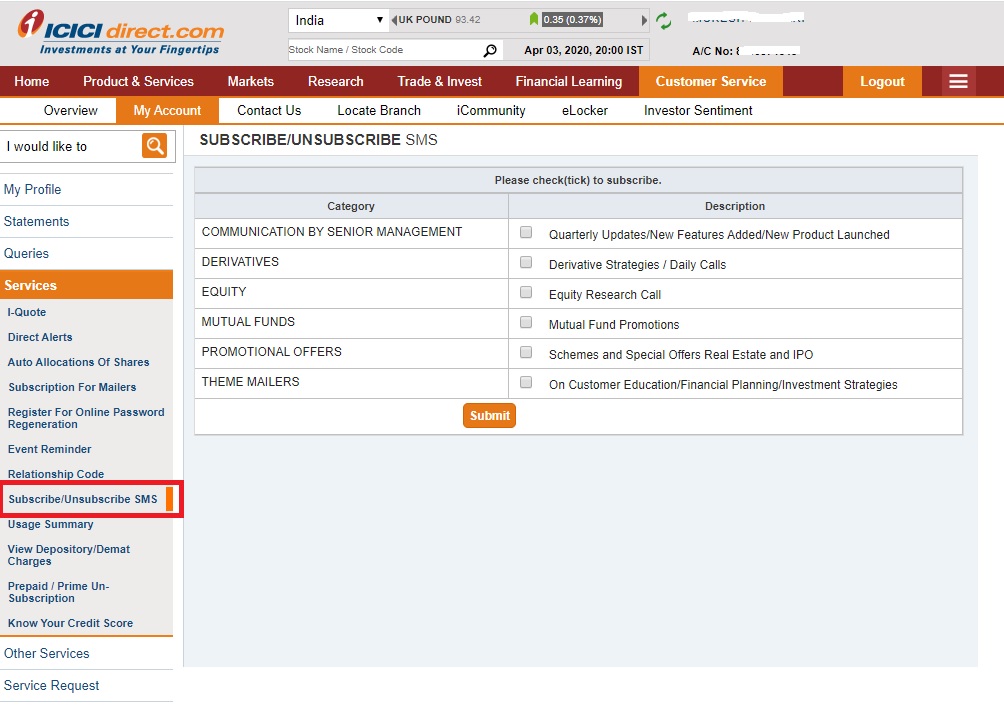Open Subscribe/Unsubscribe SMS link
The image size is (1004, 708).
[83, 499]
